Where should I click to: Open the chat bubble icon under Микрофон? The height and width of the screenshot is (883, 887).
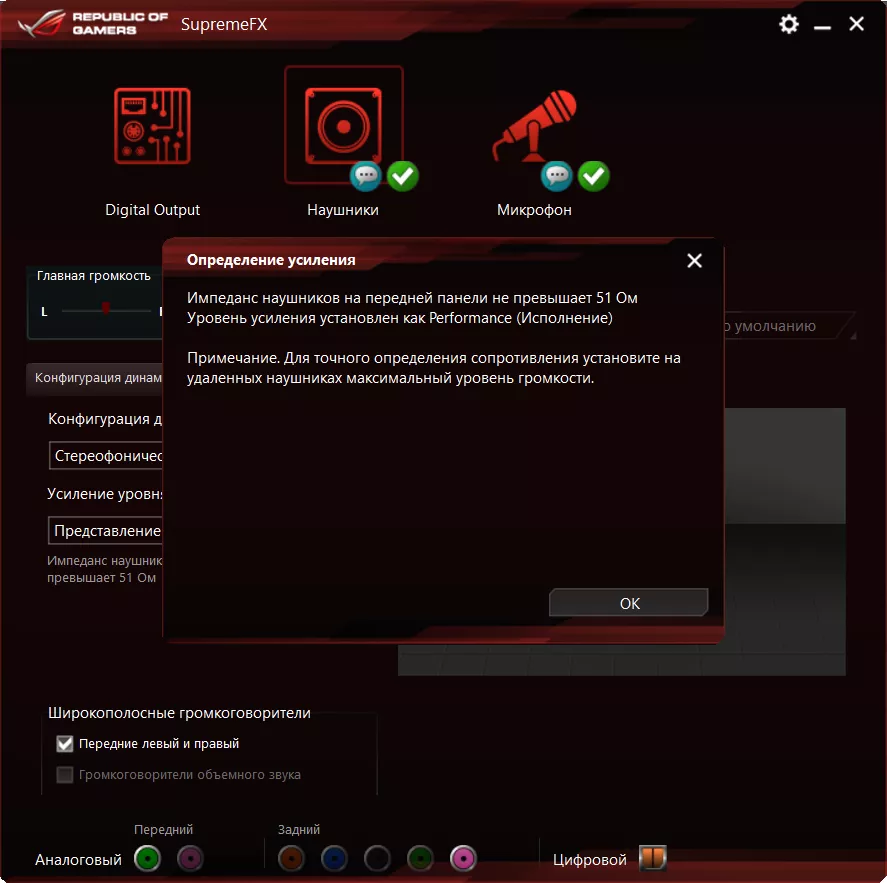point(556,177)
